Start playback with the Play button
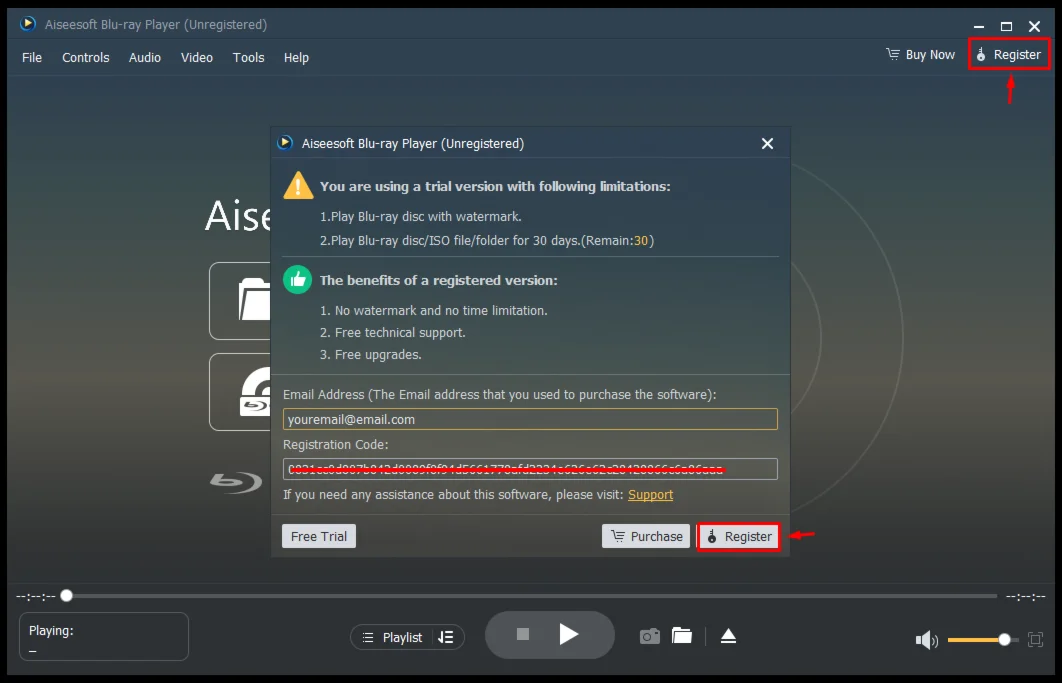The width and height of the screenshot is (1062, 683). pyautogui.click(x=568, y=634)
